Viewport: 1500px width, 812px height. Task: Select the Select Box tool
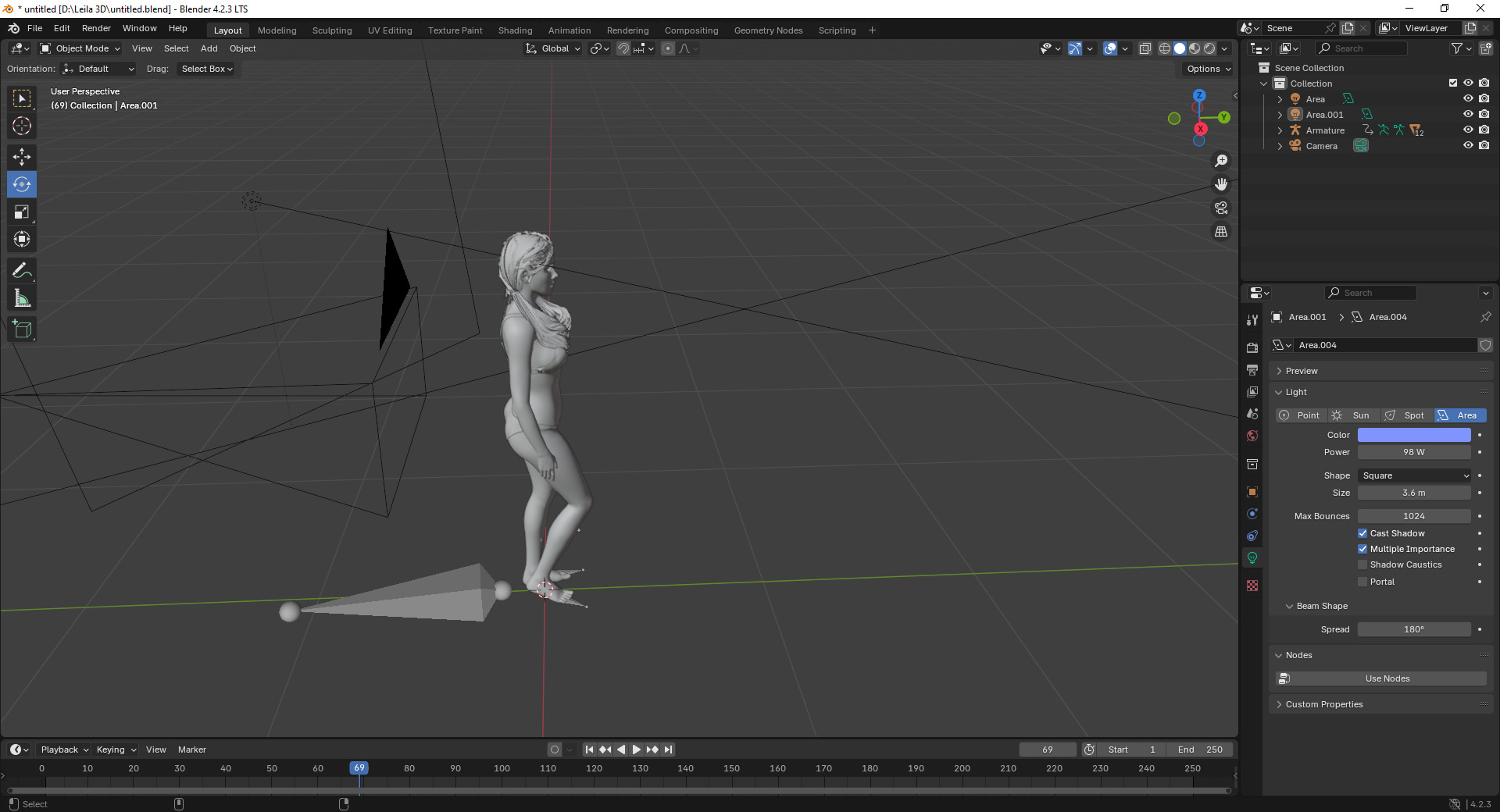[x=22, y=98]
